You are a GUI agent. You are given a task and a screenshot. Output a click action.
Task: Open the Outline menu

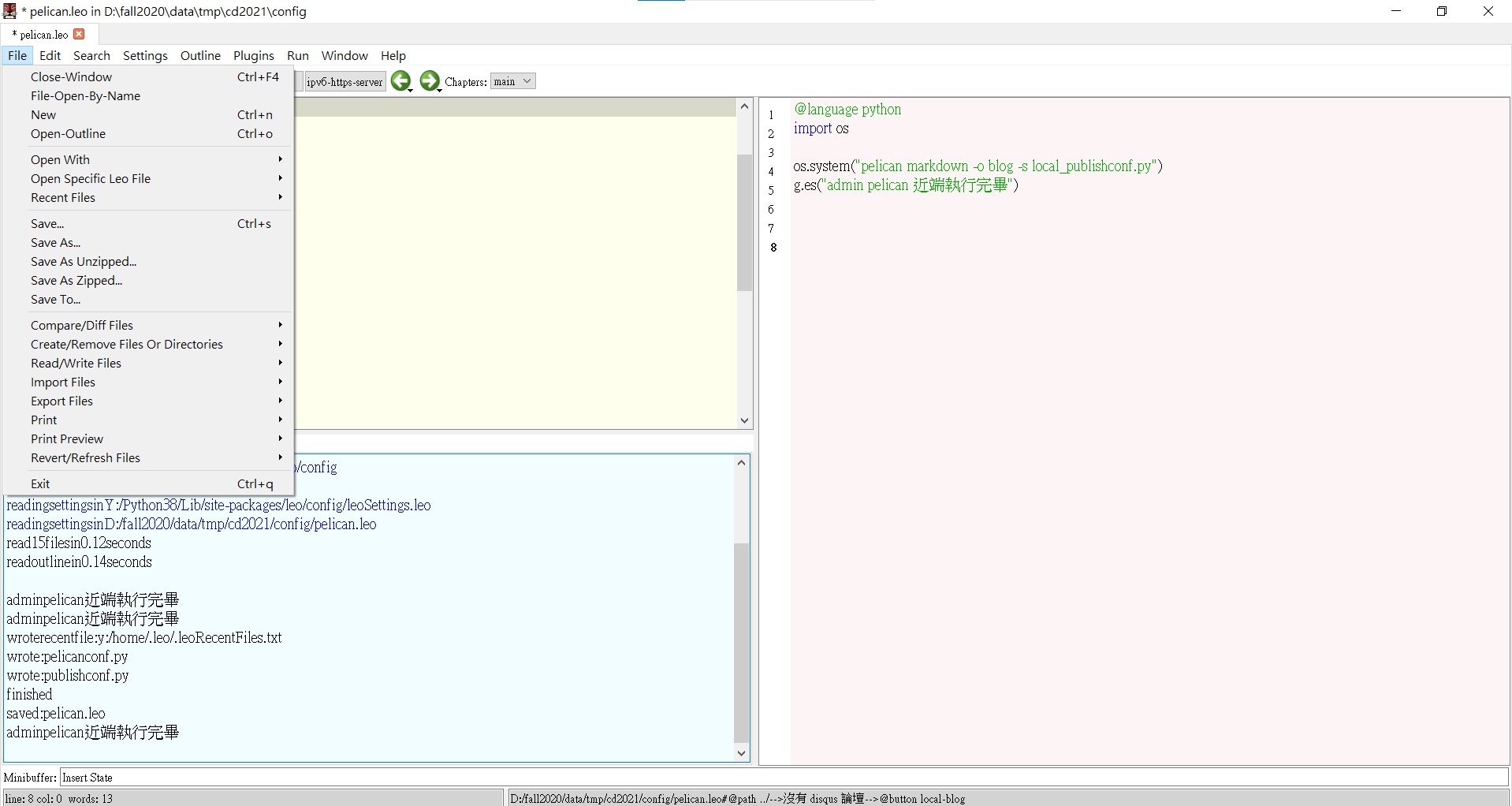(x=200, y=55)
